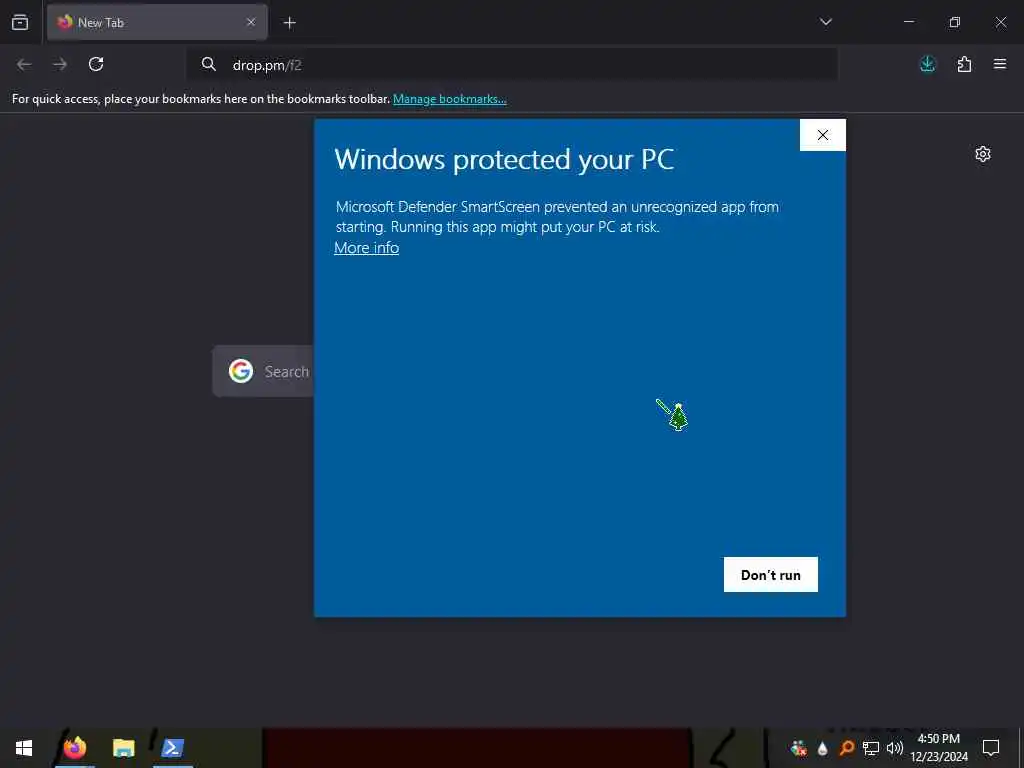Restore down the Firefox window
Viewport: 1024px width, 768px height.
955,22
